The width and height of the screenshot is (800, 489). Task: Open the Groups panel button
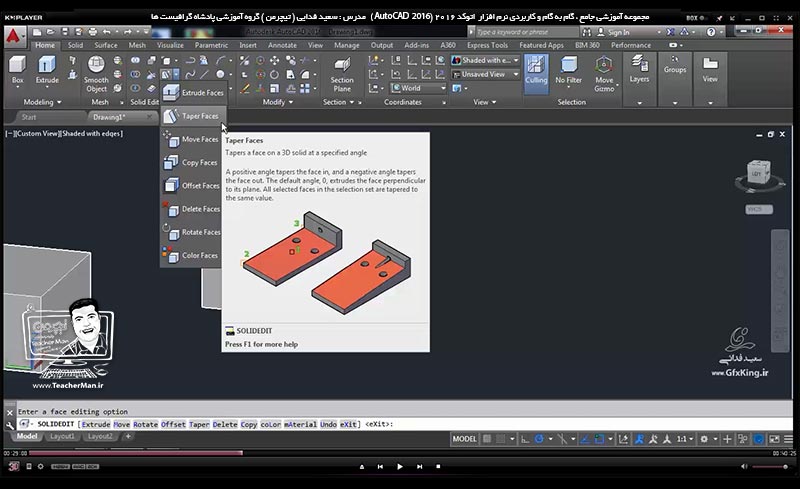click(x=675, y=65)
